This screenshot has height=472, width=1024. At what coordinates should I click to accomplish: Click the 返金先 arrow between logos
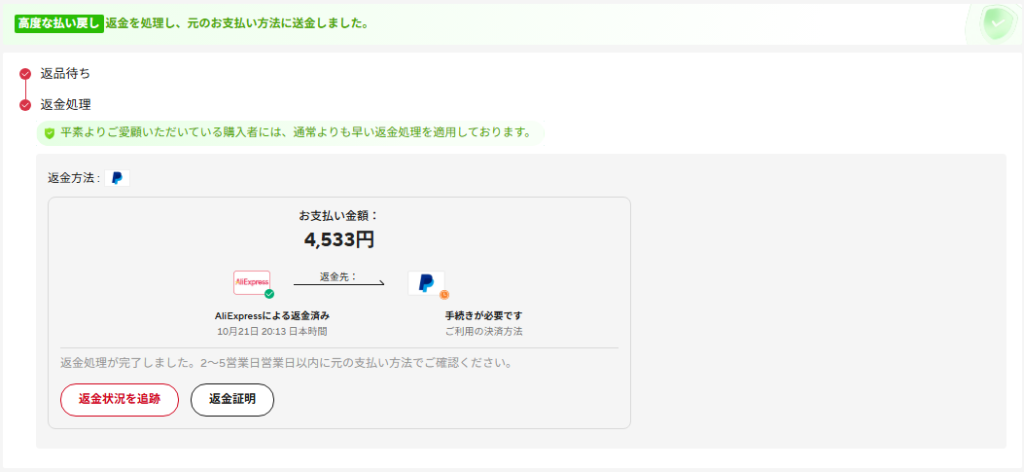coord(338,283)
